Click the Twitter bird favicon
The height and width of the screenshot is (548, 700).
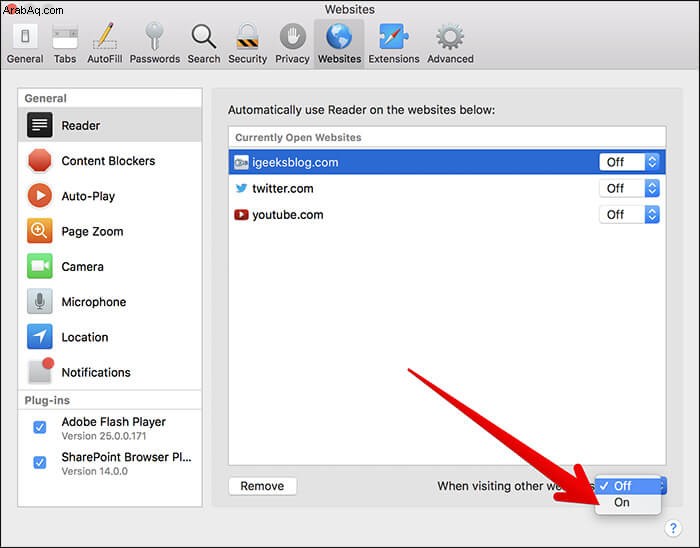241,188
